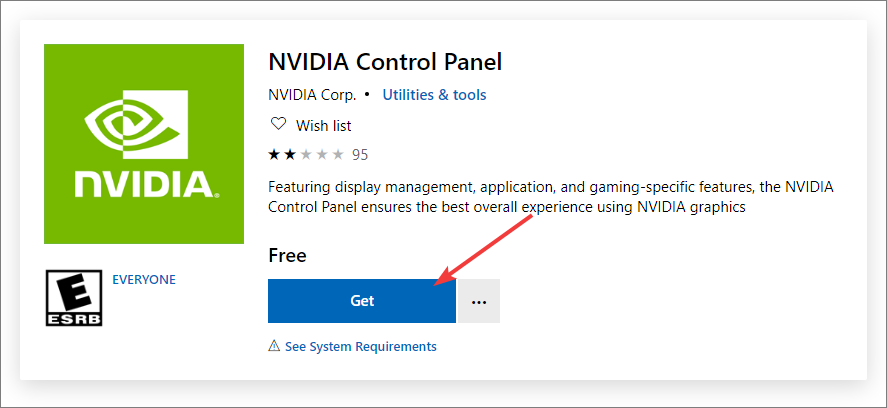Image resolution: width=887 pixels, height=408 pixels.
Task: Click the warning triangle icon
Action: [x=274, y=345]
